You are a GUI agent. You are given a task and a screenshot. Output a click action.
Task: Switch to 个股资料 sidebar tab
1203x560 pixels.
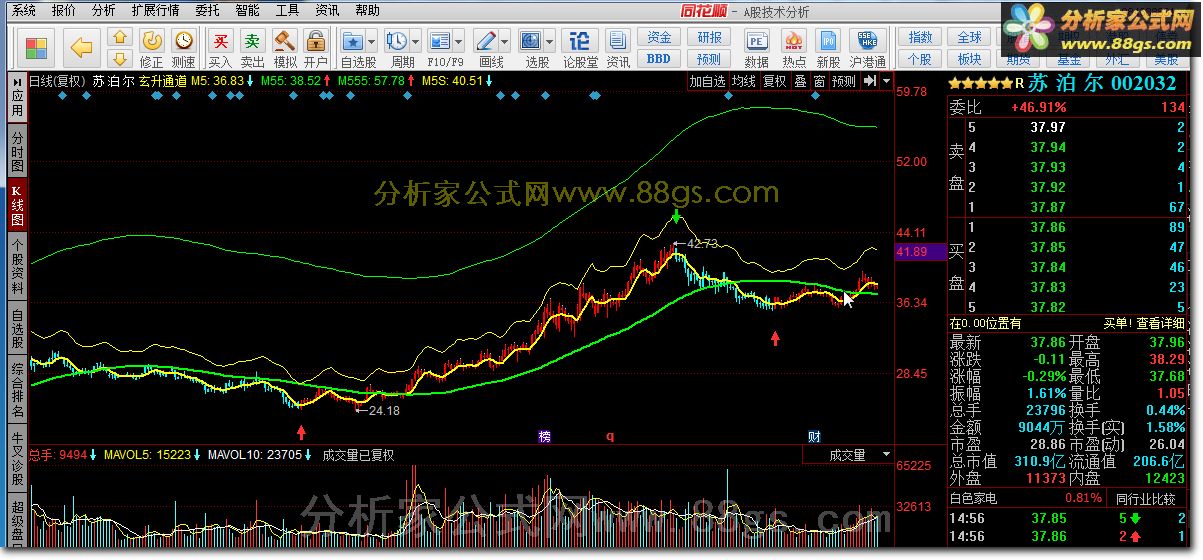coord(18,266)
